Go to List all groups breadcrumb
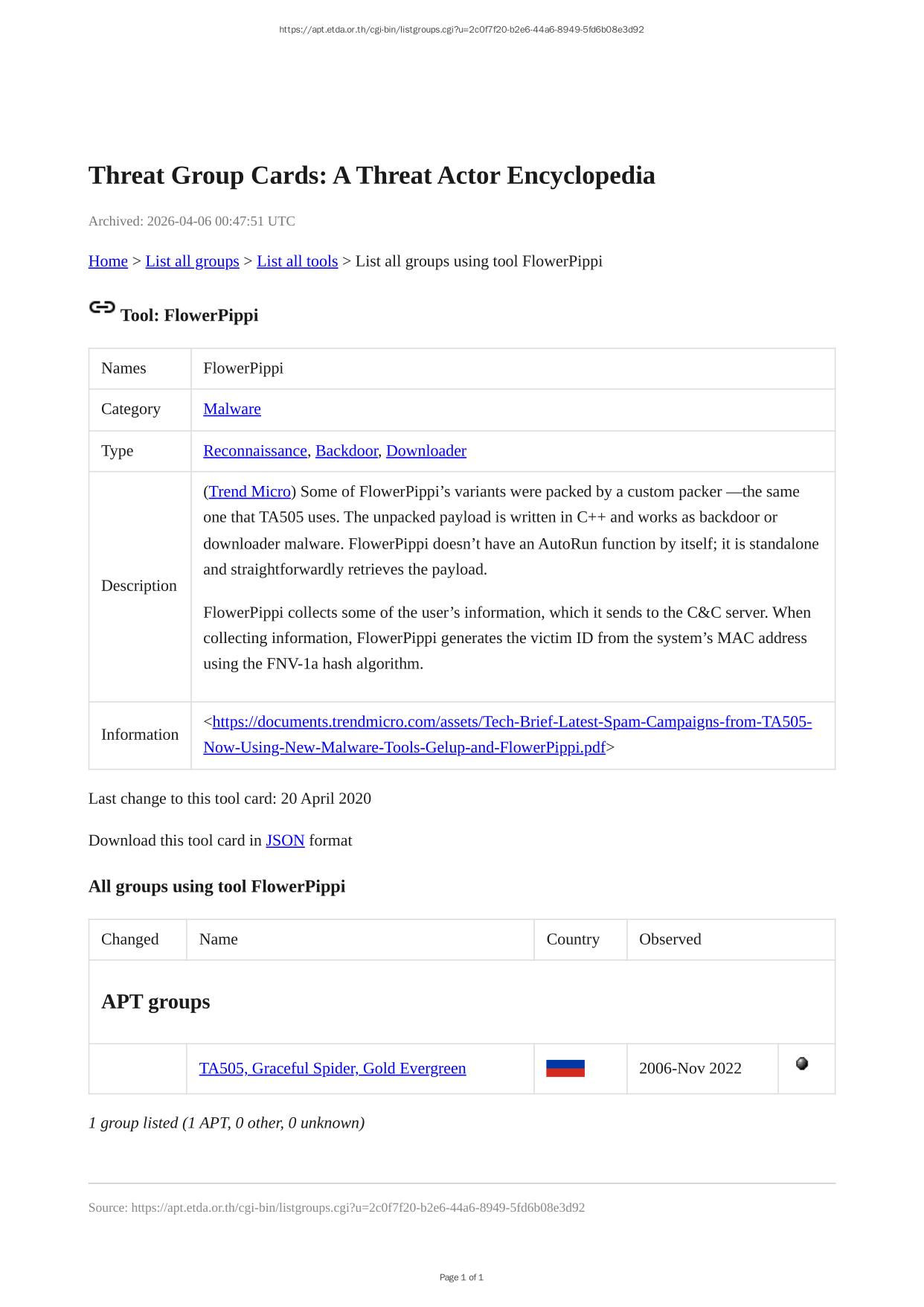 click(x=192, y=261)
